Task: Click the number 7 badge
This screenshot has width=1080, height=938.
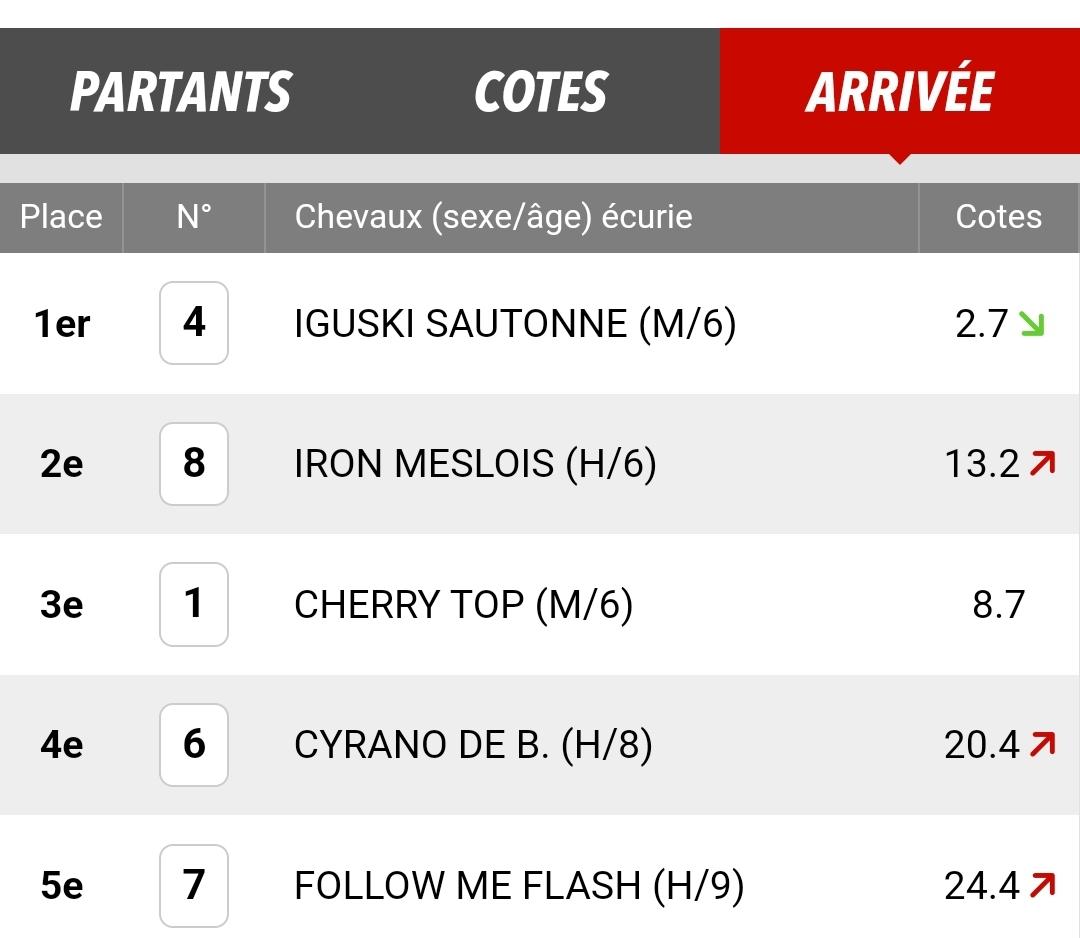Action: pyautogui.click(x=194, y=885)
